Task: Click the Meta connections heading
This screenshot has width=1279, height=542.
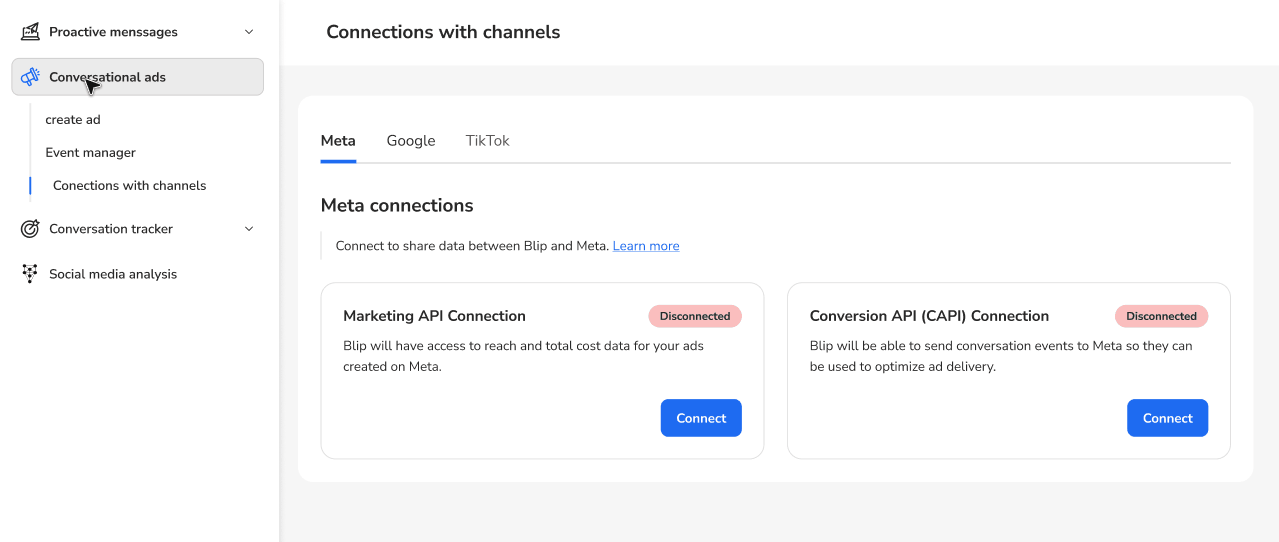Action: tap(396, 206)
